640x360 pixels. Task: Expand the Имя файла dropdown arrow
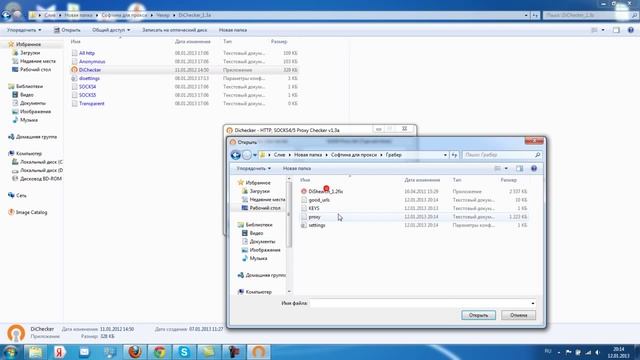pos(533,303)
